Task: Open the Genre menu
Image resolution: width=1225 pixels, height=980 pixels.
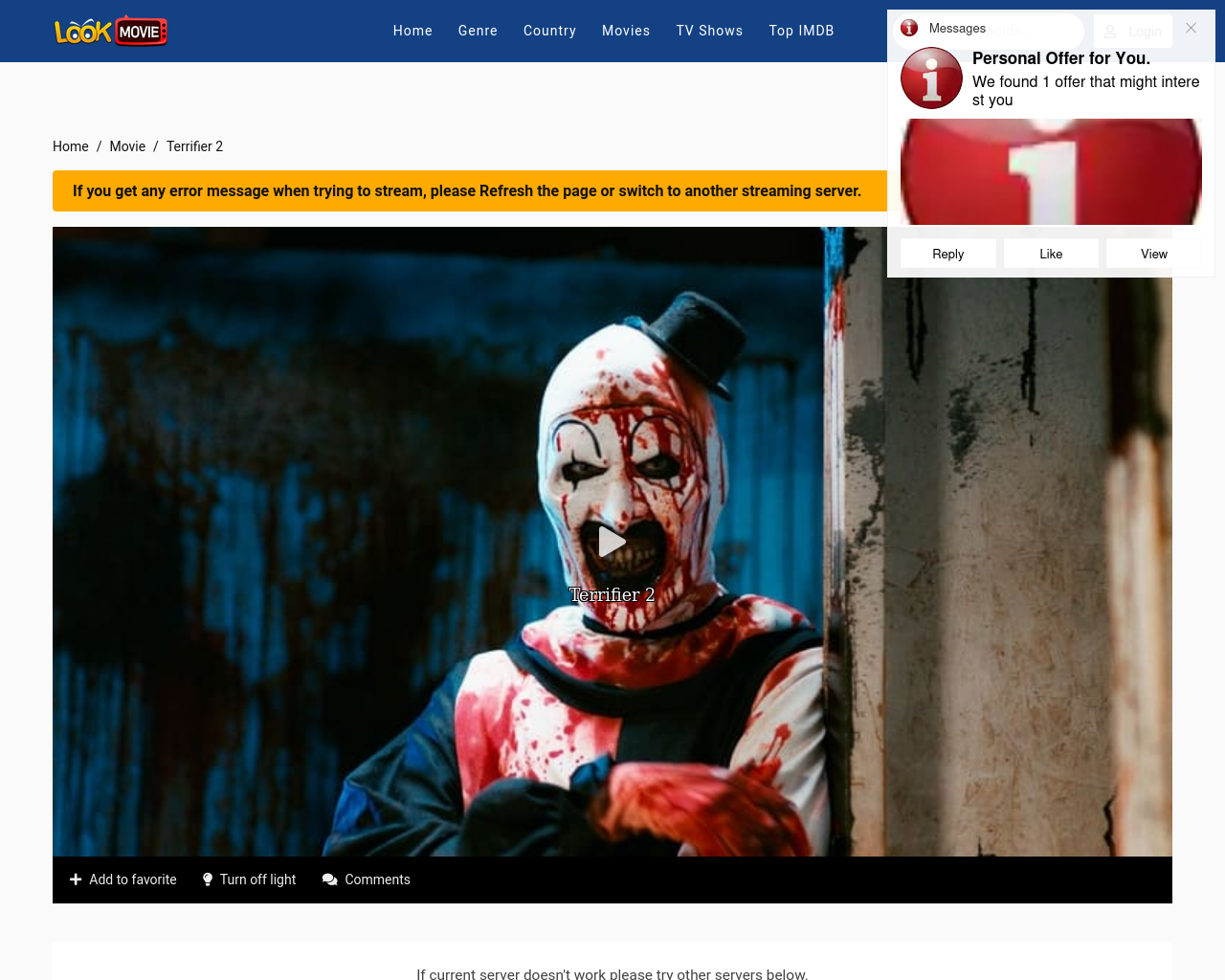Action: (x=478, y=31)
